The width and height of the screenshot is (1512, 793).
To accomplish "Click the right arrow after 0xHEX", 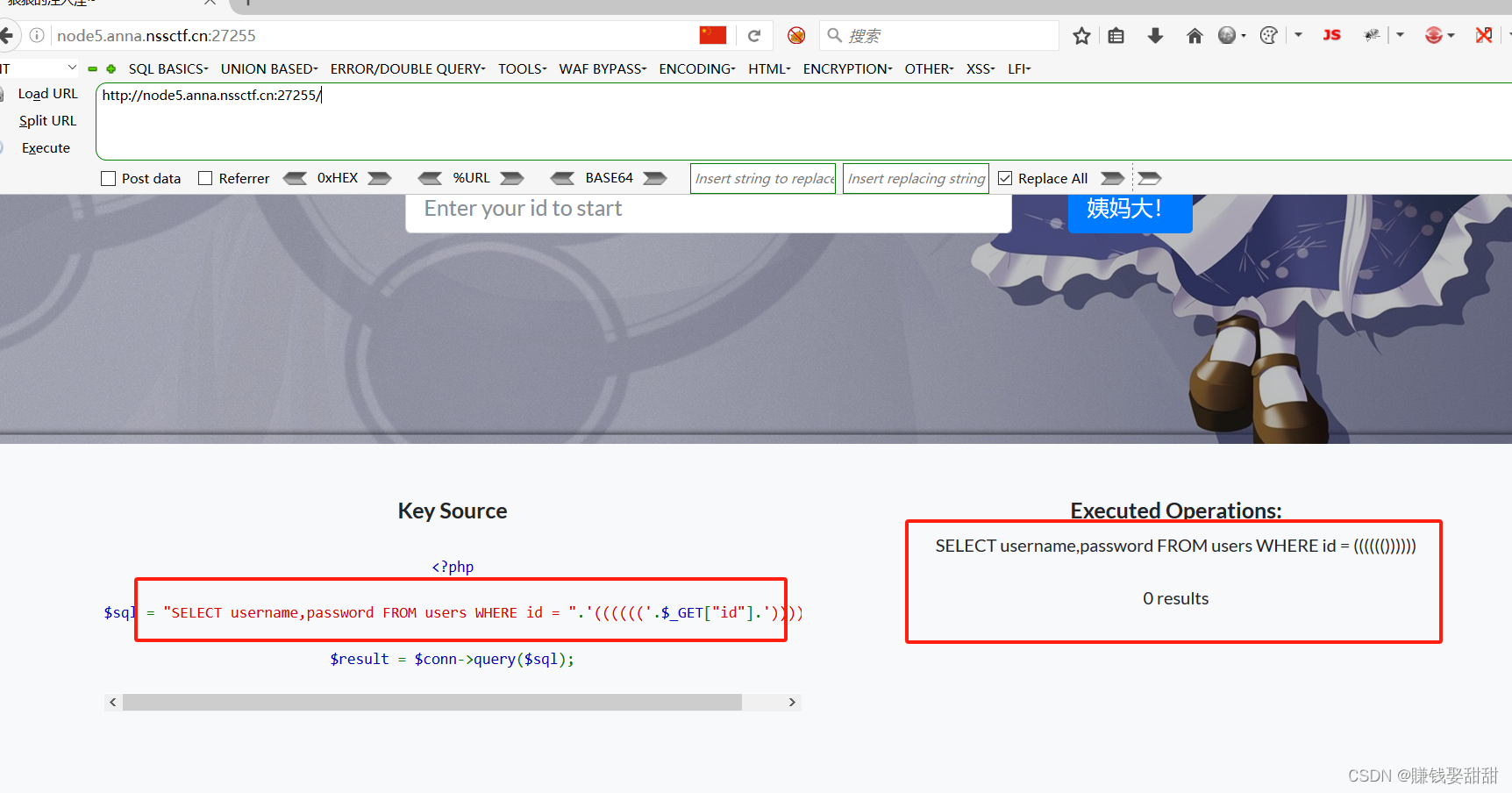I will tap(380, 178).
